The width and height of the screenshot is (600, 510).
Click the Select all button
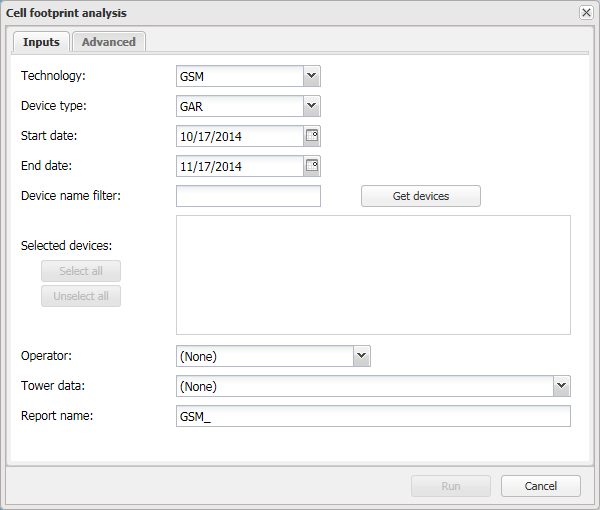pyautogui.click(x=81, y=271)
